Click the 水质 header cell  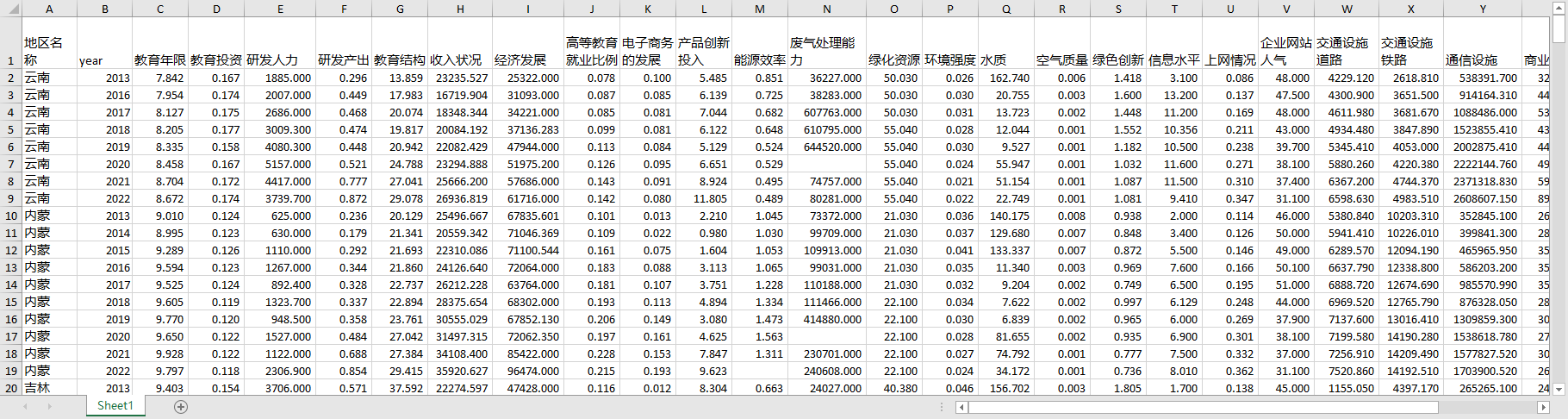point(1006,43)
